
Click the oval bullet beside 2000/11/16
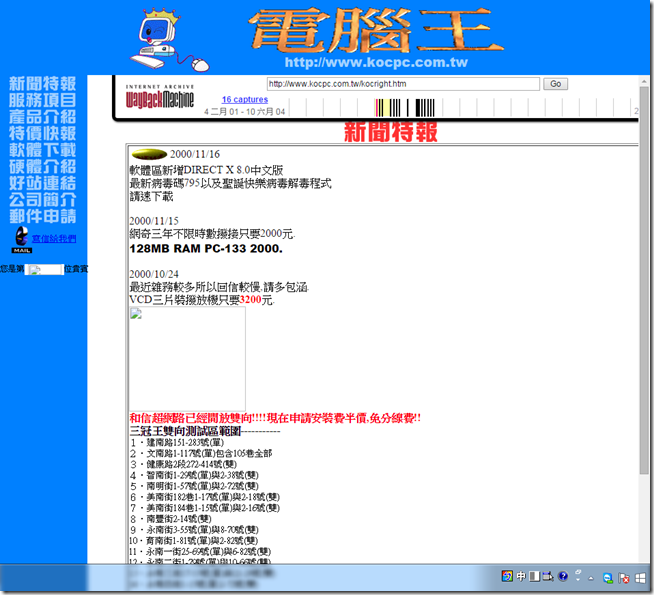pyautogui.click(x=149, y=154)
